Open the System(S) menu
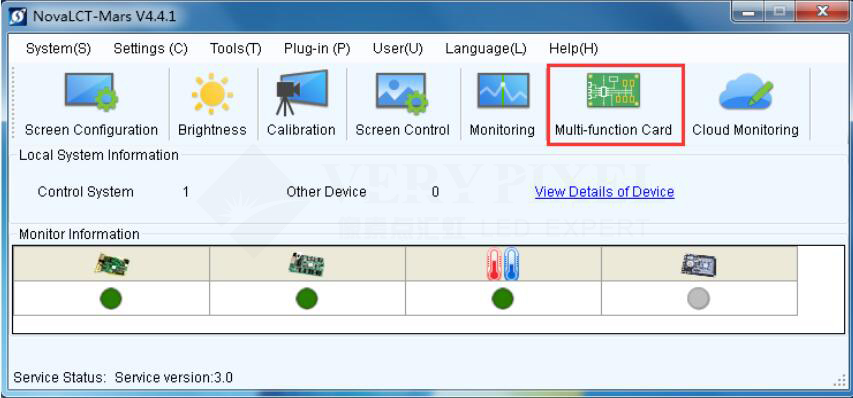 tap(58, 48)
